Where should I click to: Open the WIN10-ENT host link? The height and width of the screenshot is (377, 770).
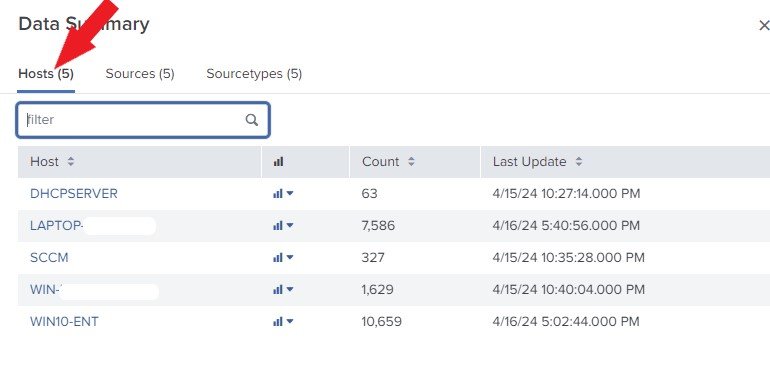[x=64, y=322]
